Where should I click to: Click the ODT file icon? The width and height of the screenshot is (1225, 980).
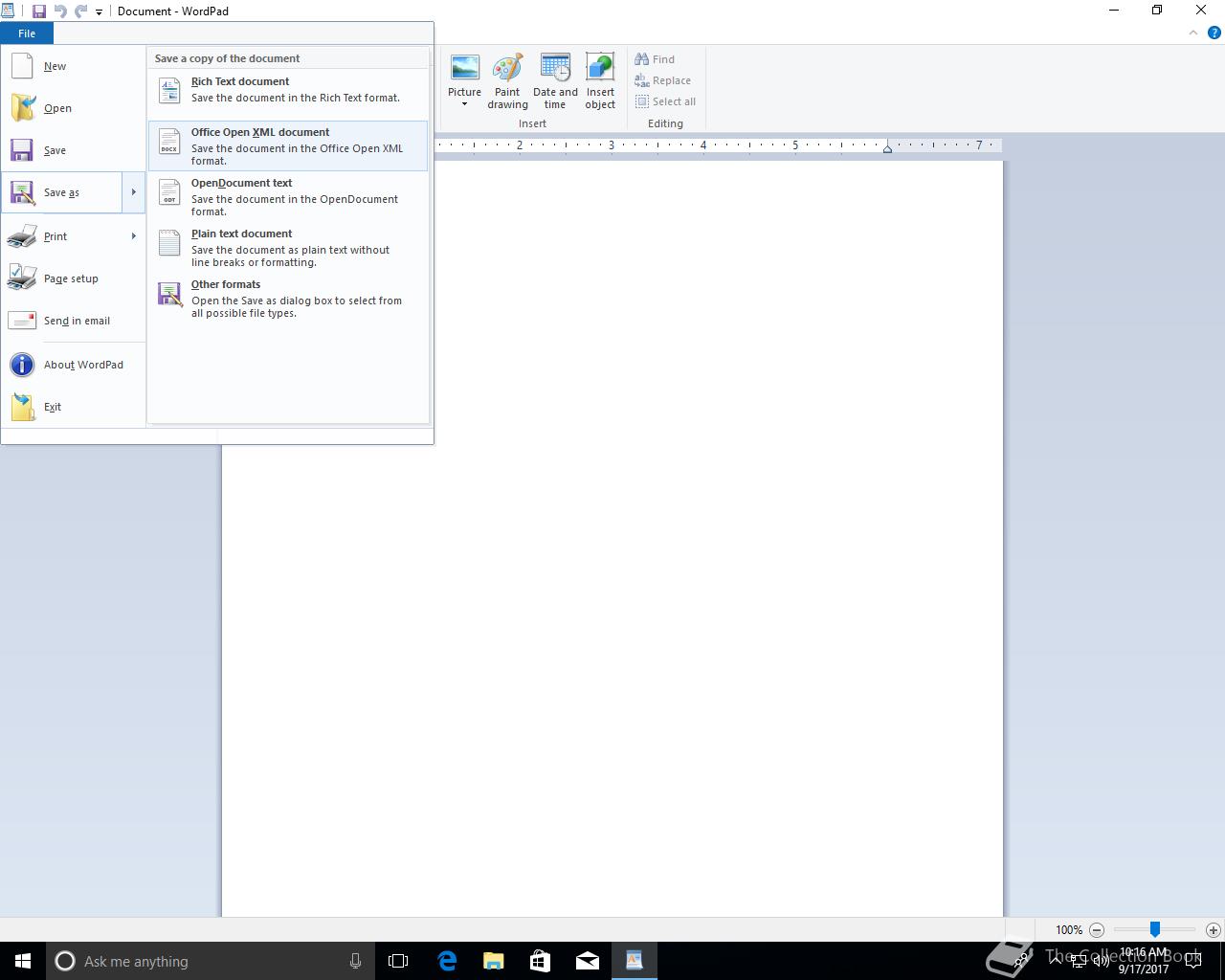coord(169,192)
